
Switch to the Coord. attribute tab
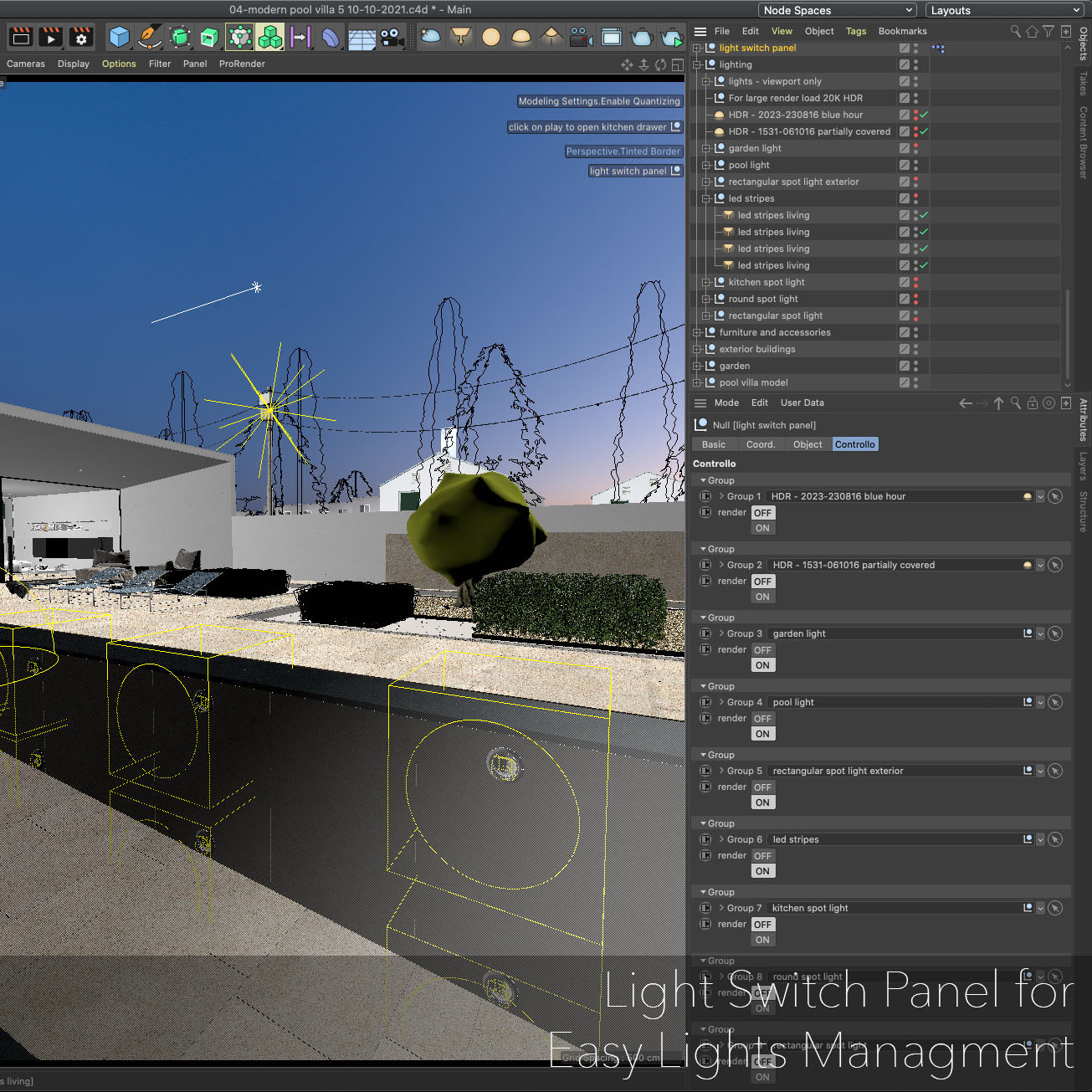click(761, 444)
